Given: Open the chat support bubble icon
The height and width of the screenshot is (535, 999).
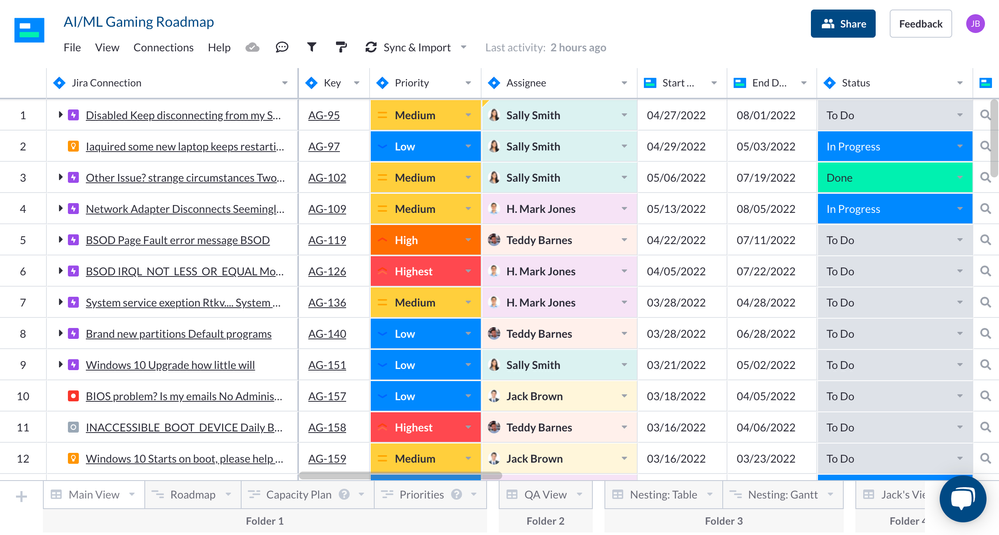Looking at the screenshot, I should click(x=963, y=499).
